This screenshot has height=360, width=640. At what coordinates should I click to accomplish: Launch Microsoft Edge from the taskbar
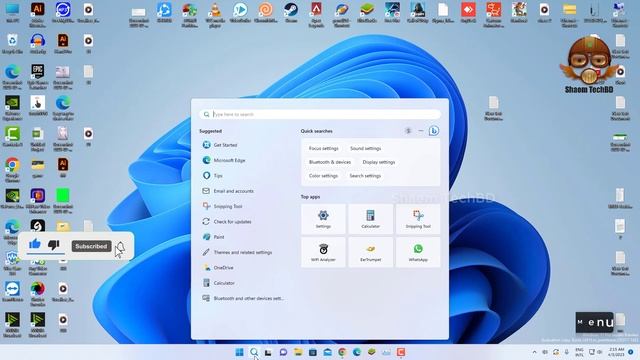(x=357, y=352)
